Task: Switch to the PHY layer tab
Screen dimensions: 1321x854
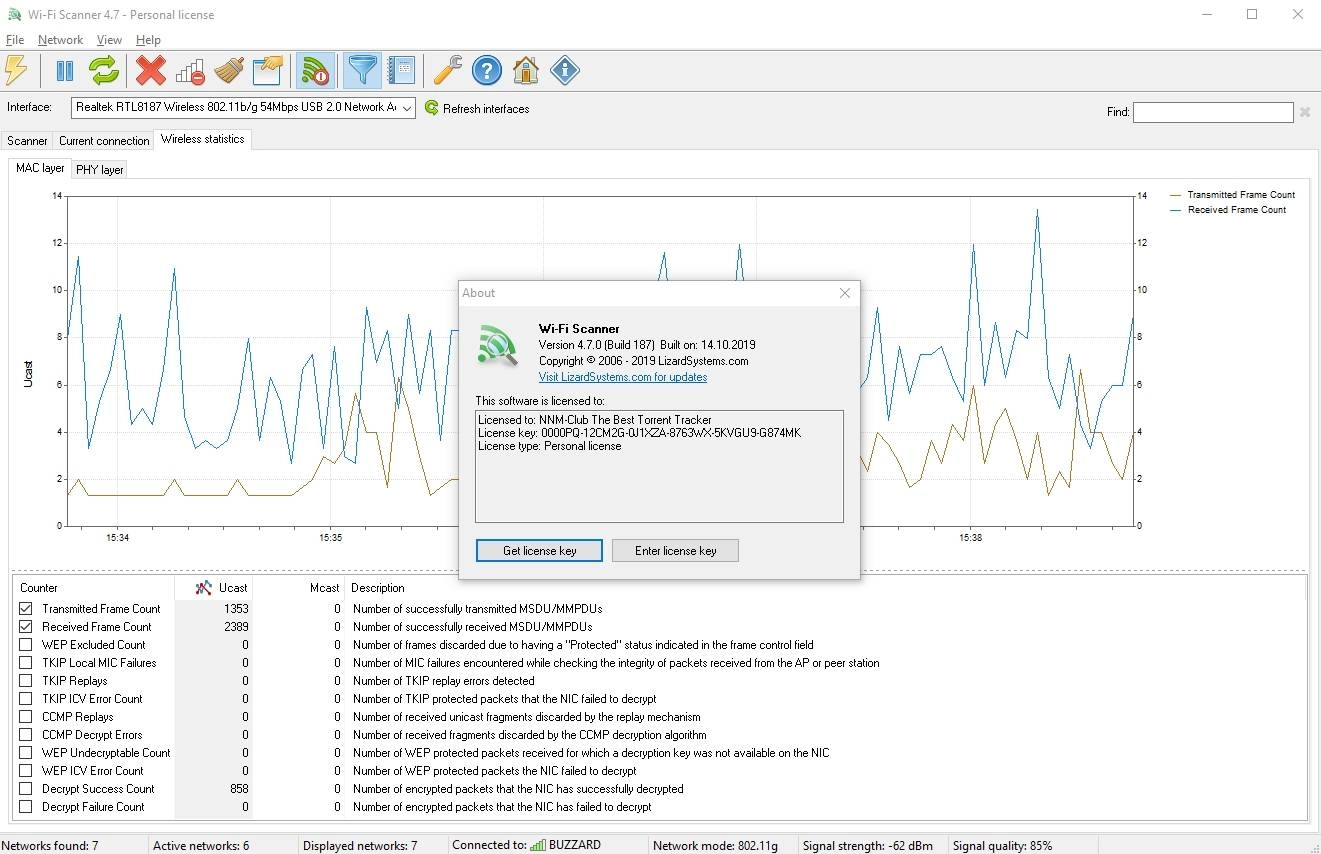Action: [99, 170]
